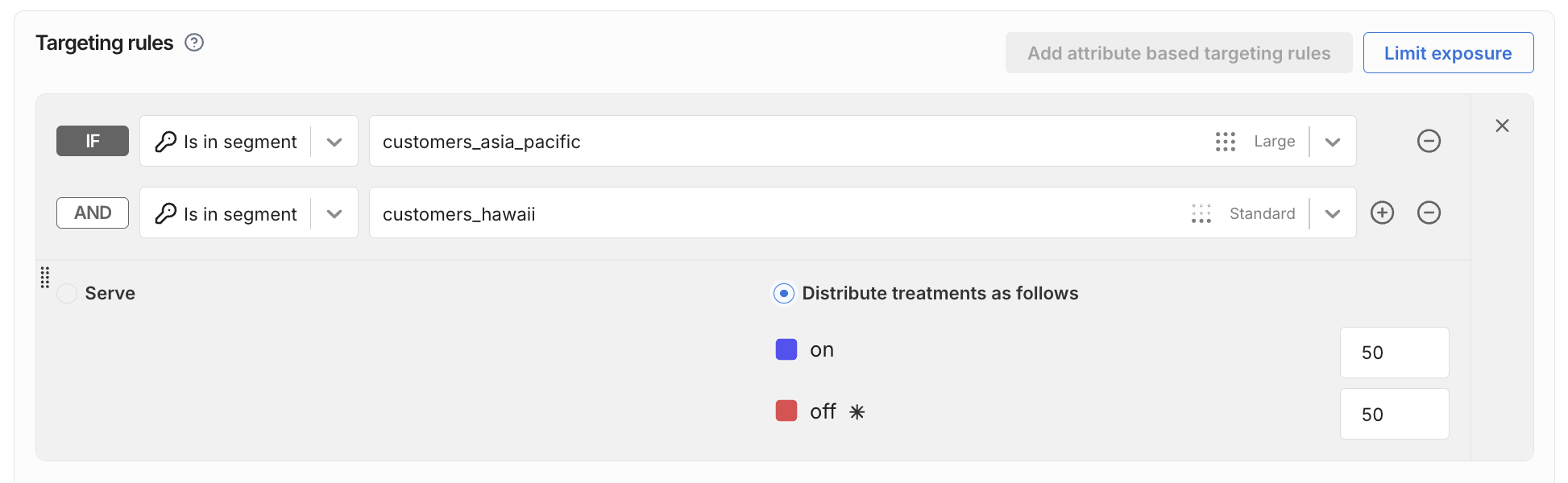The height and width of the screenshot is (483, 1568).
Task: Remove the customers_hawaii condition with minus icon
Action: click(x=1429, y=213)
